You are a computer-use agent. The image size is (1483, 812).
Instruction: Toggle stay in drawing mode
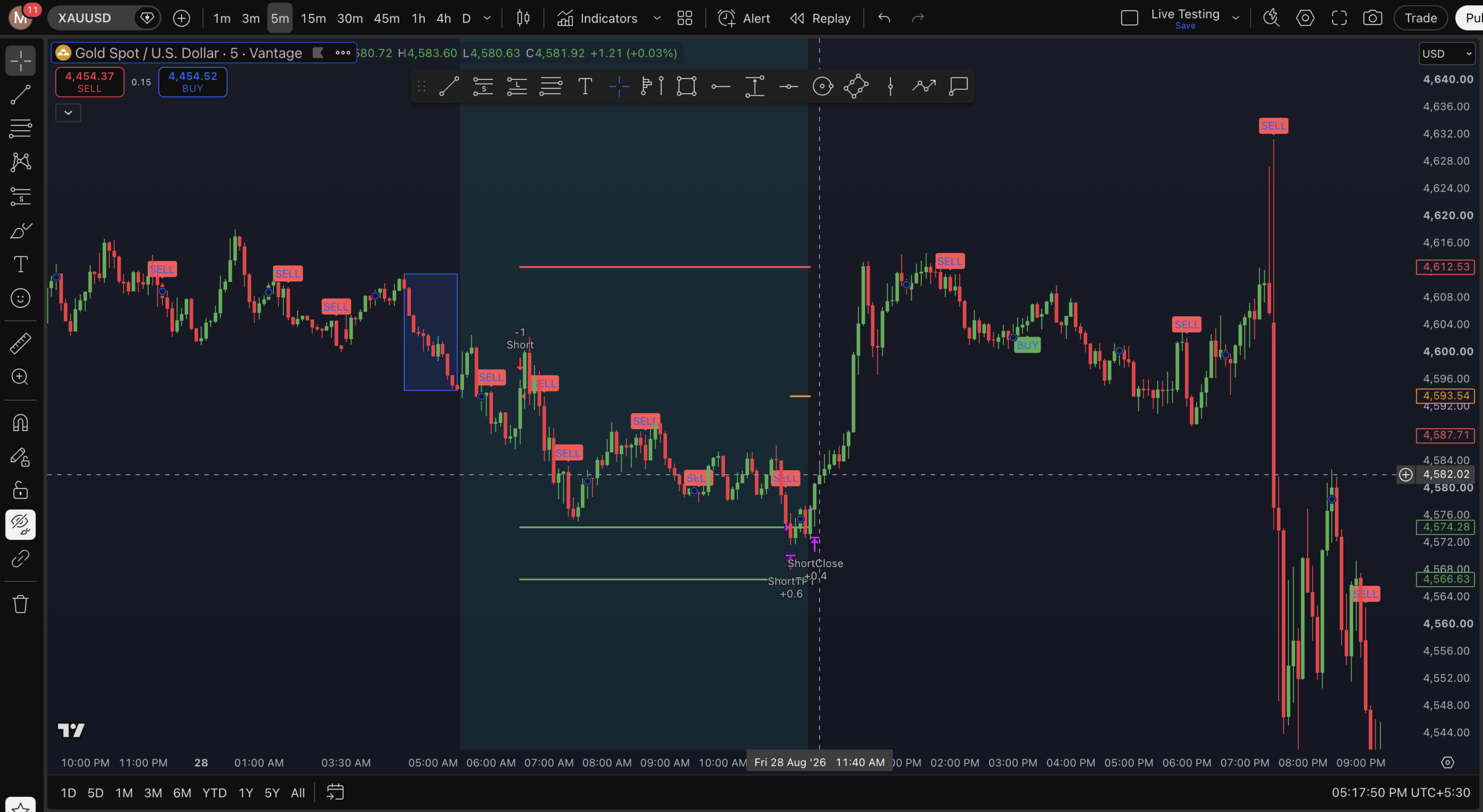pyautogui.click(x=20, y=457)
